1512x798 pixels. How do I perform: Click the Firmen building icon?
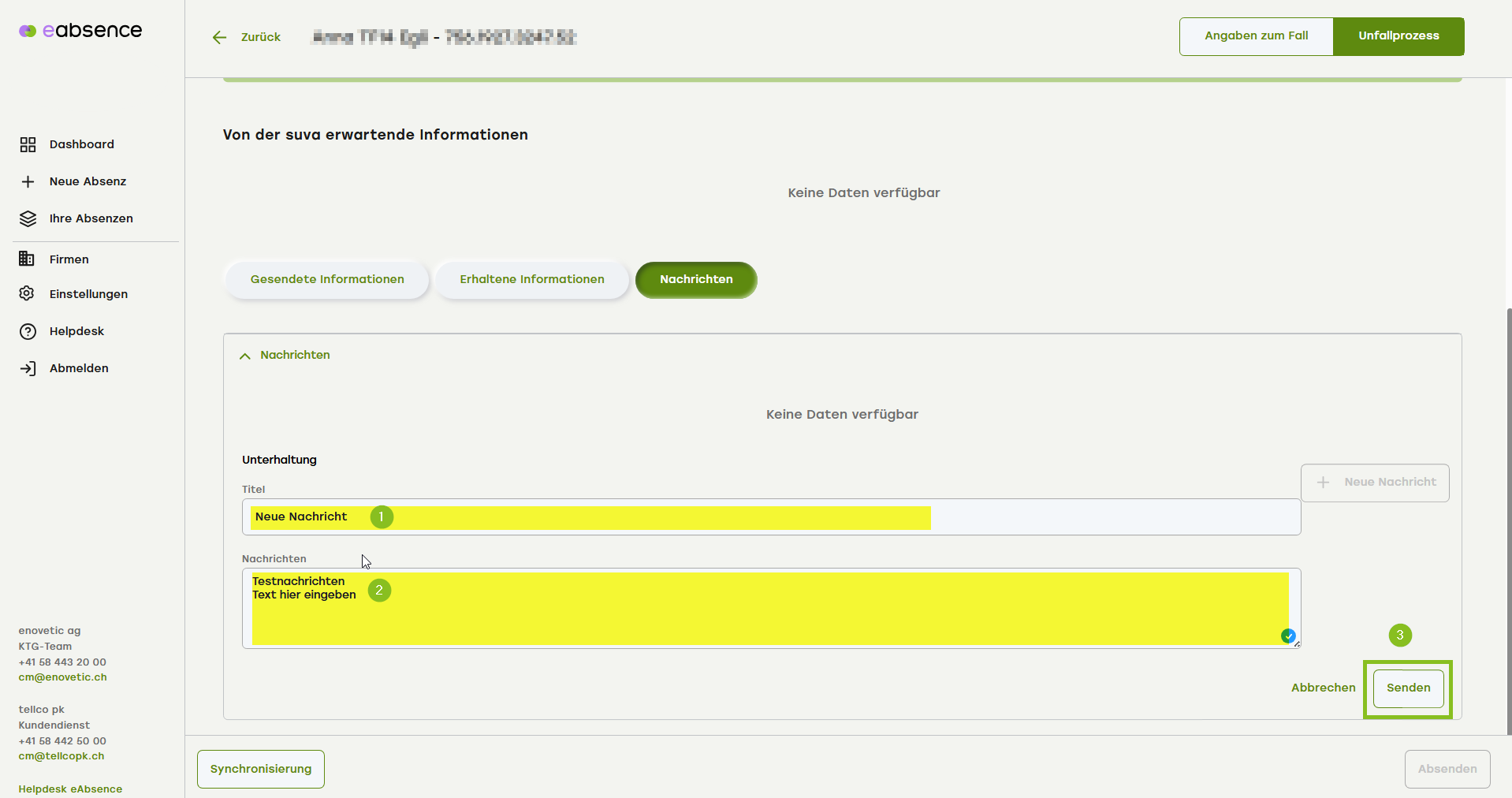pos(27,259)
